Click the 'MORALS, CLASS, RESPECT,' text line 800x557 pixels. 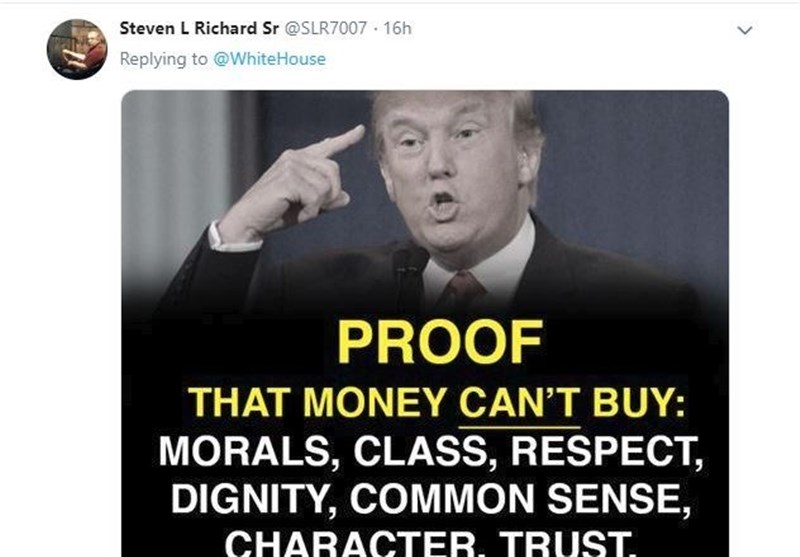[x=431, y=451]
